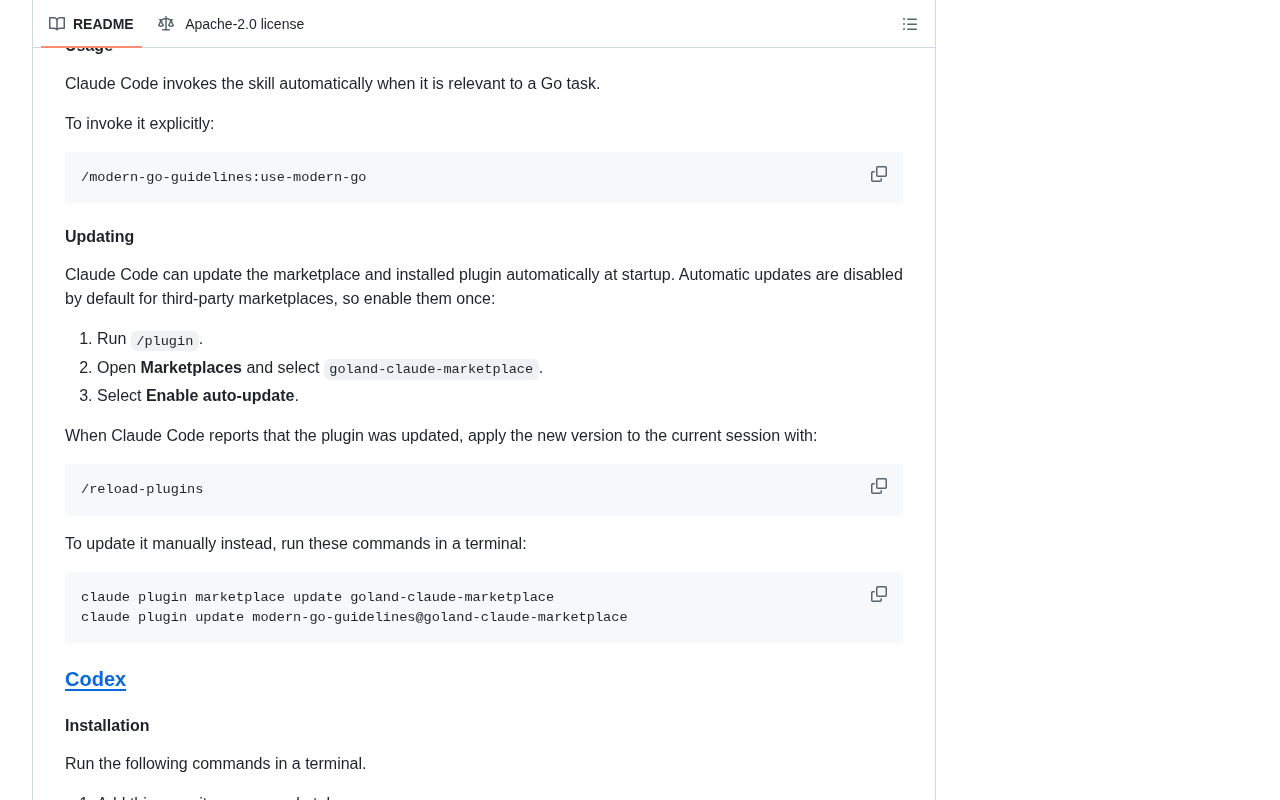Click the inline /plugin code snippet

tap(165, 341)
